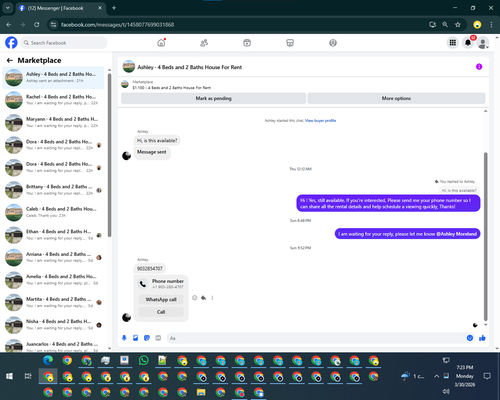500x400 pixels.
Task: Click the Call button under the phone number
Action: click(161, 312)
